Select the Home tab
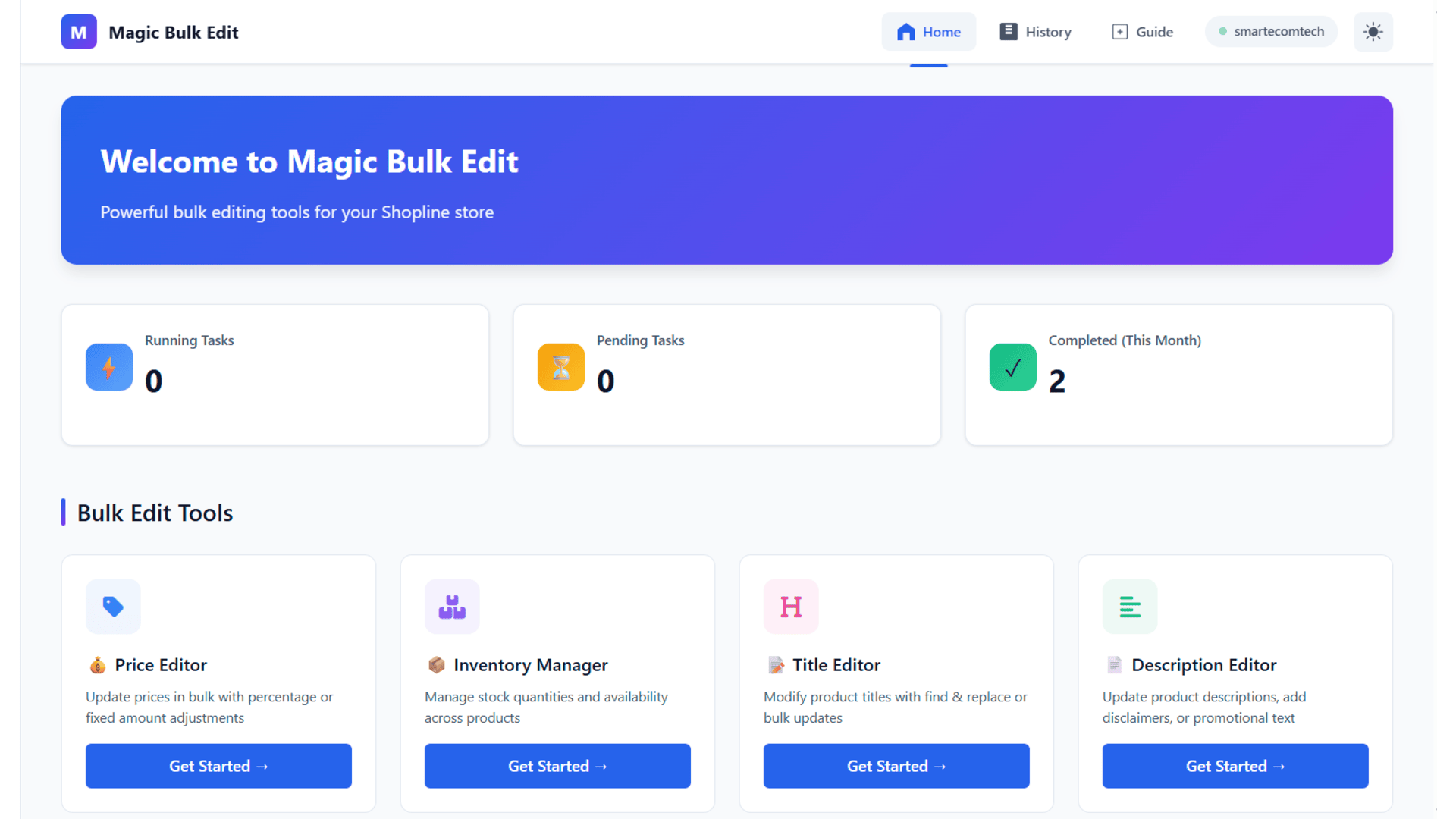The image size is (1456, 819). pyautogui.click(x=928, y=31)
